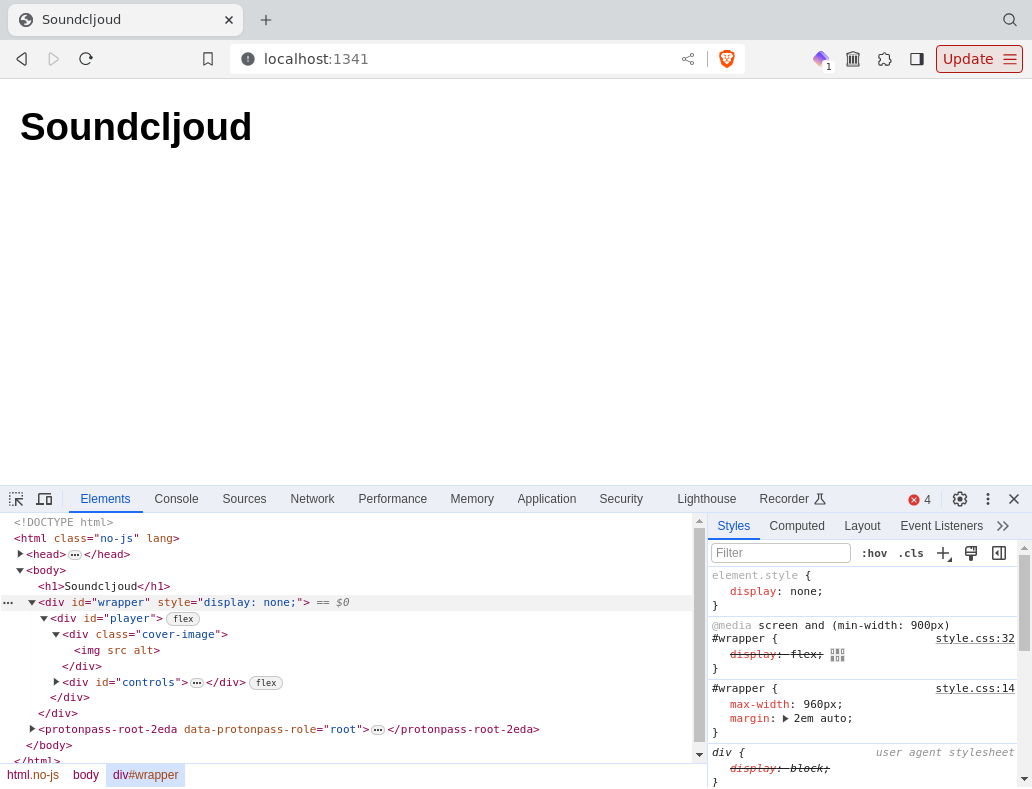Open Brave Shields lion icon
Screen dimensions: 1032x789
(727, 59)
